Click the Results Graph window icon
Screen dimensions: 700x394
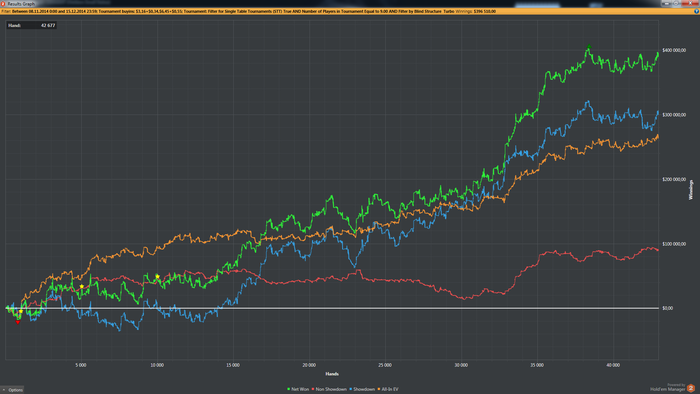[3, 4]
